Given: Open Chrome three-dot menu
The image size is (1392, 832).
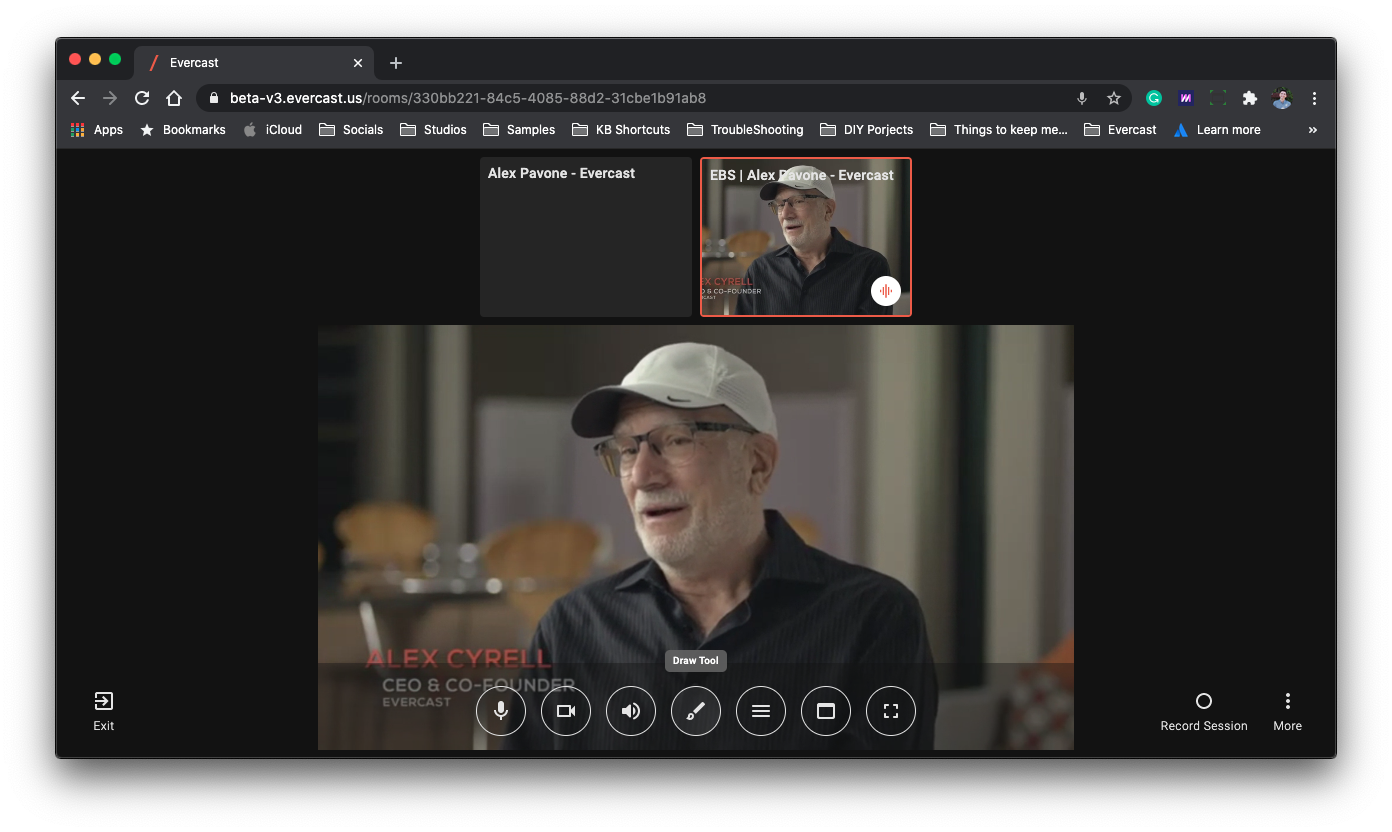Looking at the screenshot, I should [1314, 98].
